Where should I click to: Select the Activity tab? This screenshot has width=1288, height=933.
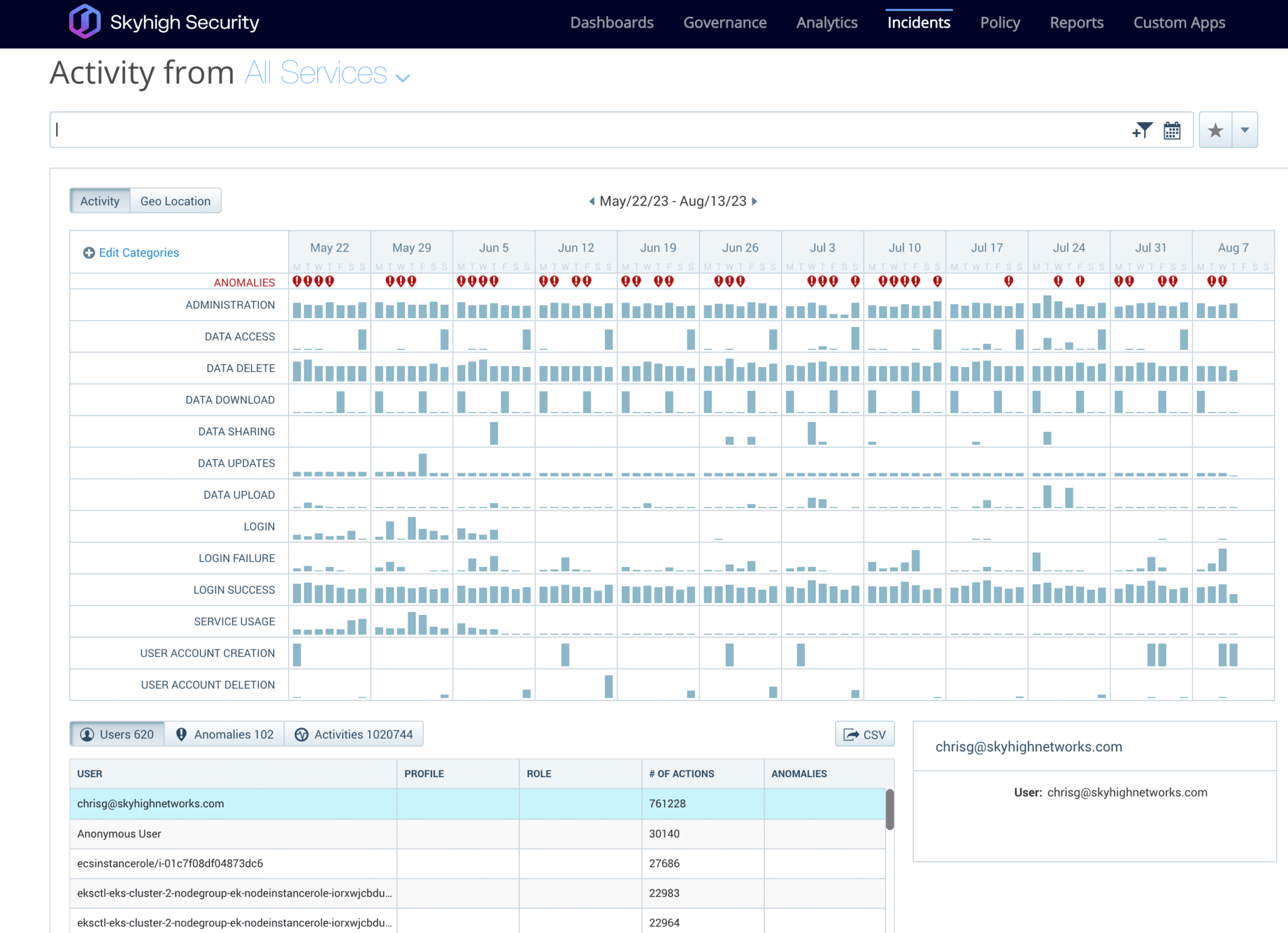click(99, 201)
